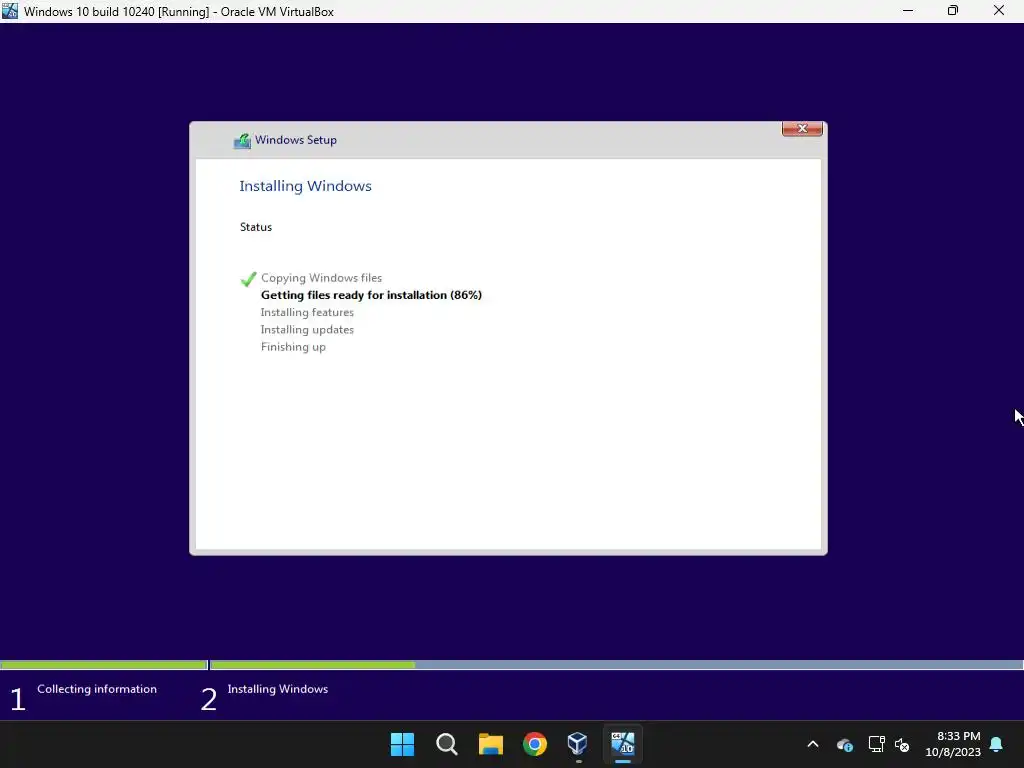Screen dimensions: 1024x768
Task: Launch Google Chrome from the taskbar
Action: pyautogui.click(x=535, y=744)
